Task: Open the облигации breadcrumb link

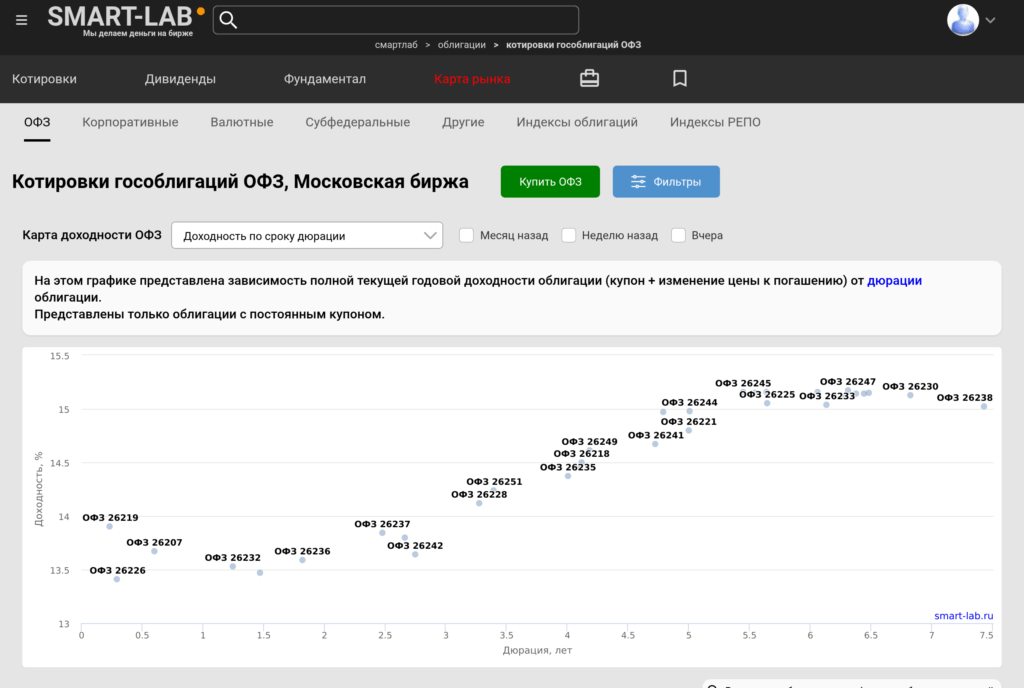Action: (462, 44)
